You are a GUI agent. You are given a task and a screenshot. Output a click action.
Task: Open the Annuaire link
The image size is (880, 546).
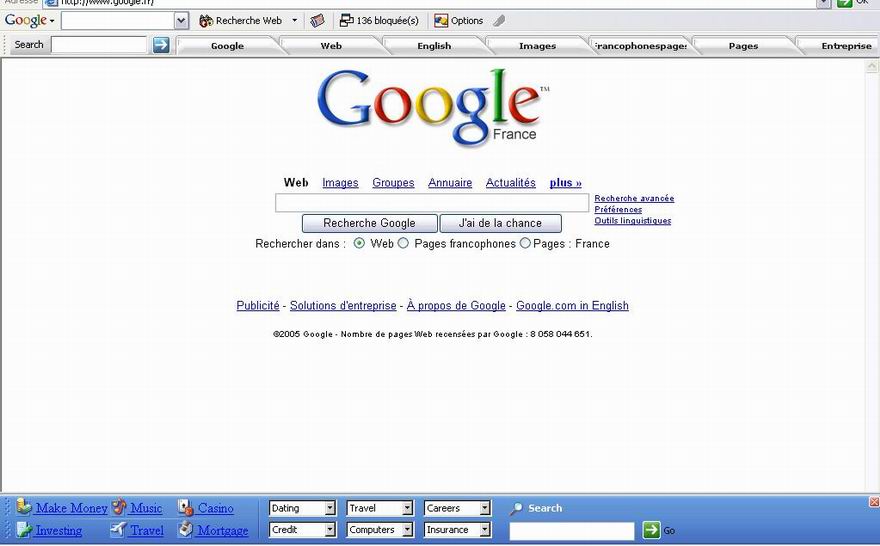click(450, 182)
